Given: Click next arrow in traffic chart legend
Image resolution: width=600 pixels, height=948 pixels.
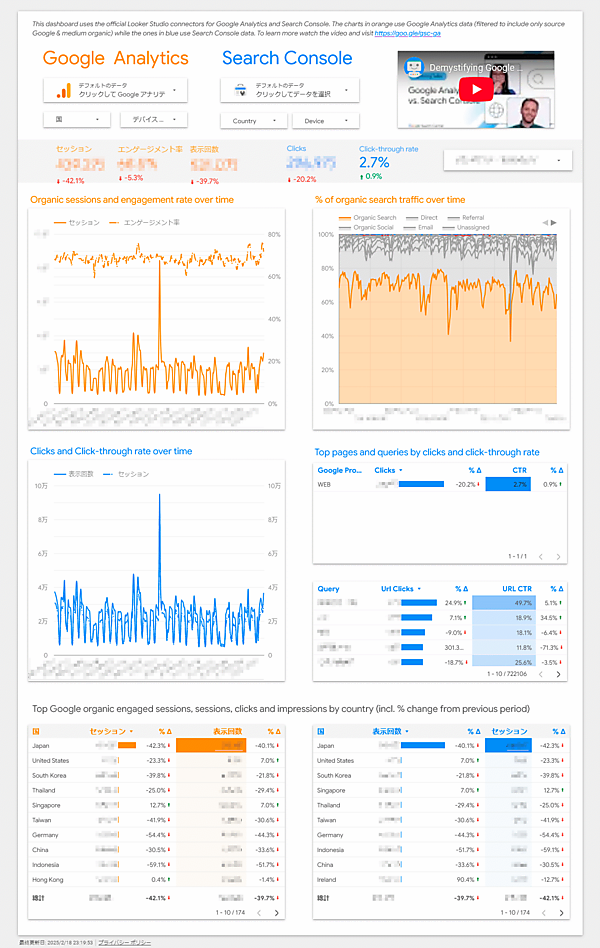Looking at the screenshot, I should click(x=554, y=222).
